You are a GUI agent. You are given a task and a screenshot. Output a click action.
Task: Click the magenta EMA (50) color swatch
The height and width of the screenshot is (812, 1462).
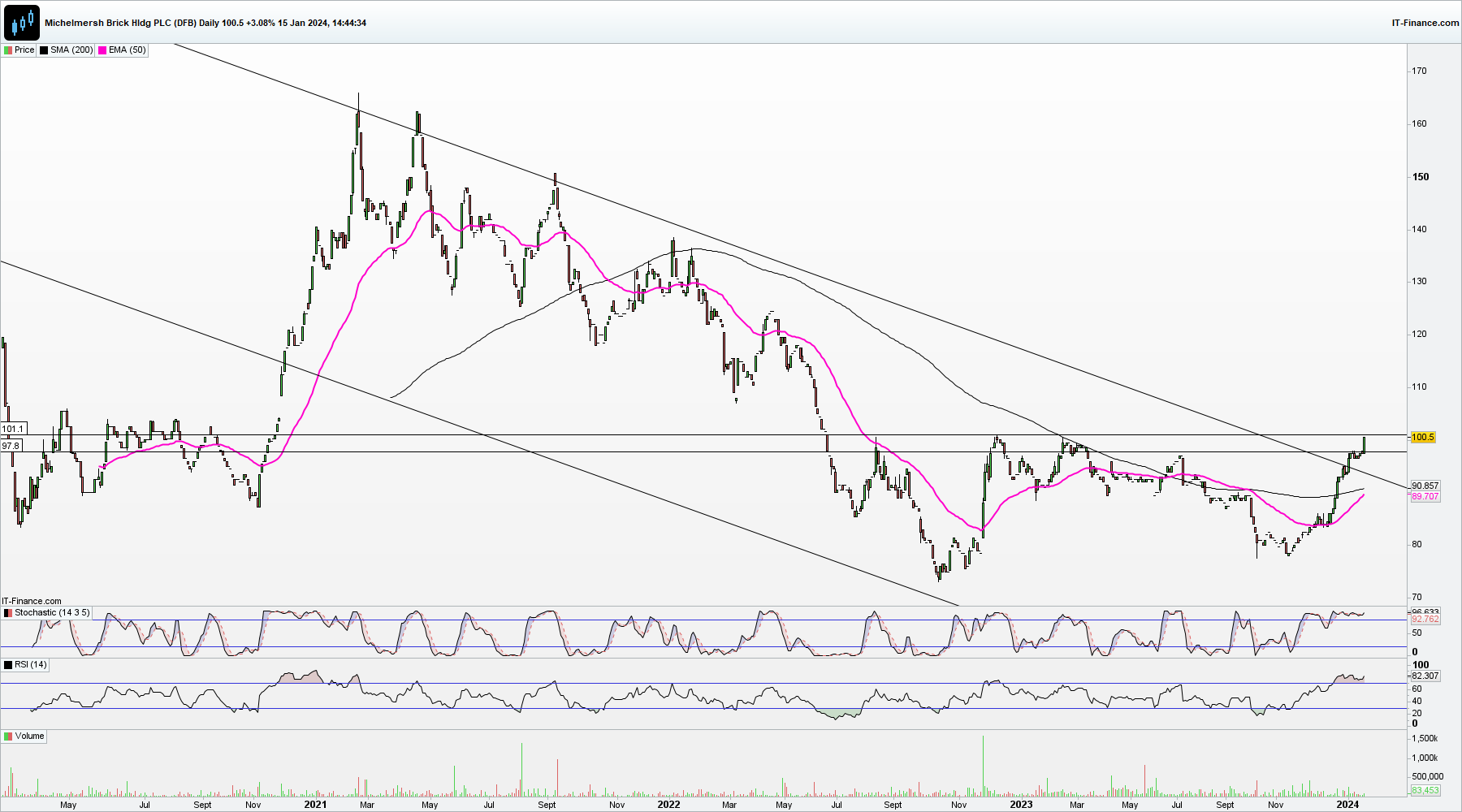(x=102, y=50)
